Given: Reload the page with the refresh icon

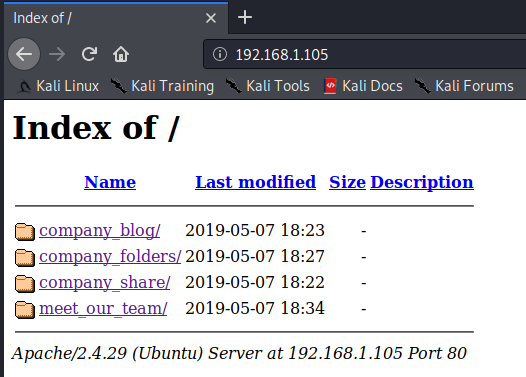Looking at the screenshot, I should [89, 54].
